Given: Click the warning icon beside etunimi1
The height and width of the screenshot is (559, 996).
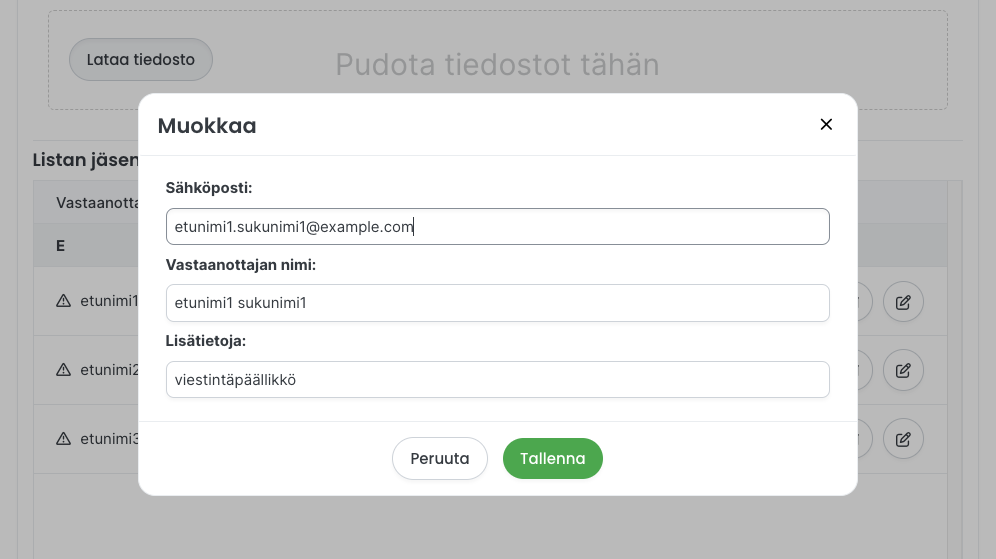Looking at the screenshot, I should pos(64,301).
